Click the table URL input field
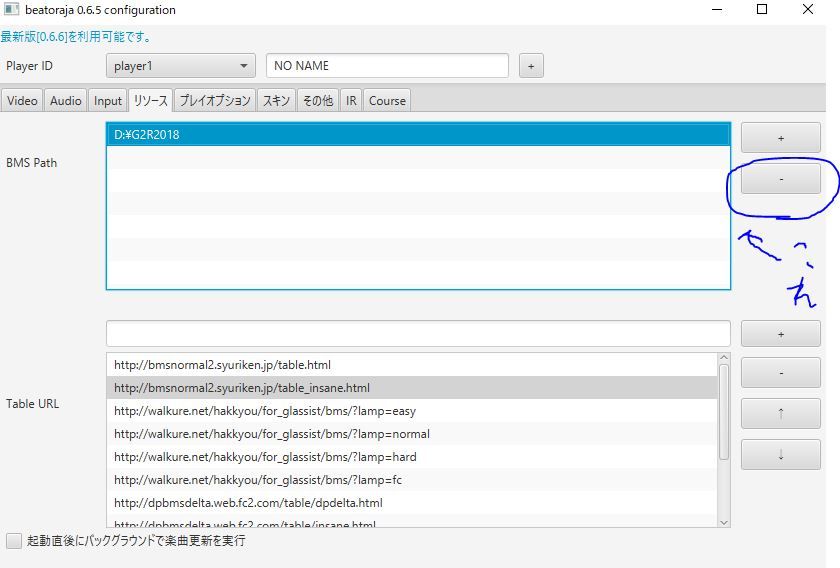The height and width of the screenshot is (568, 840). (x=418, y=333)
